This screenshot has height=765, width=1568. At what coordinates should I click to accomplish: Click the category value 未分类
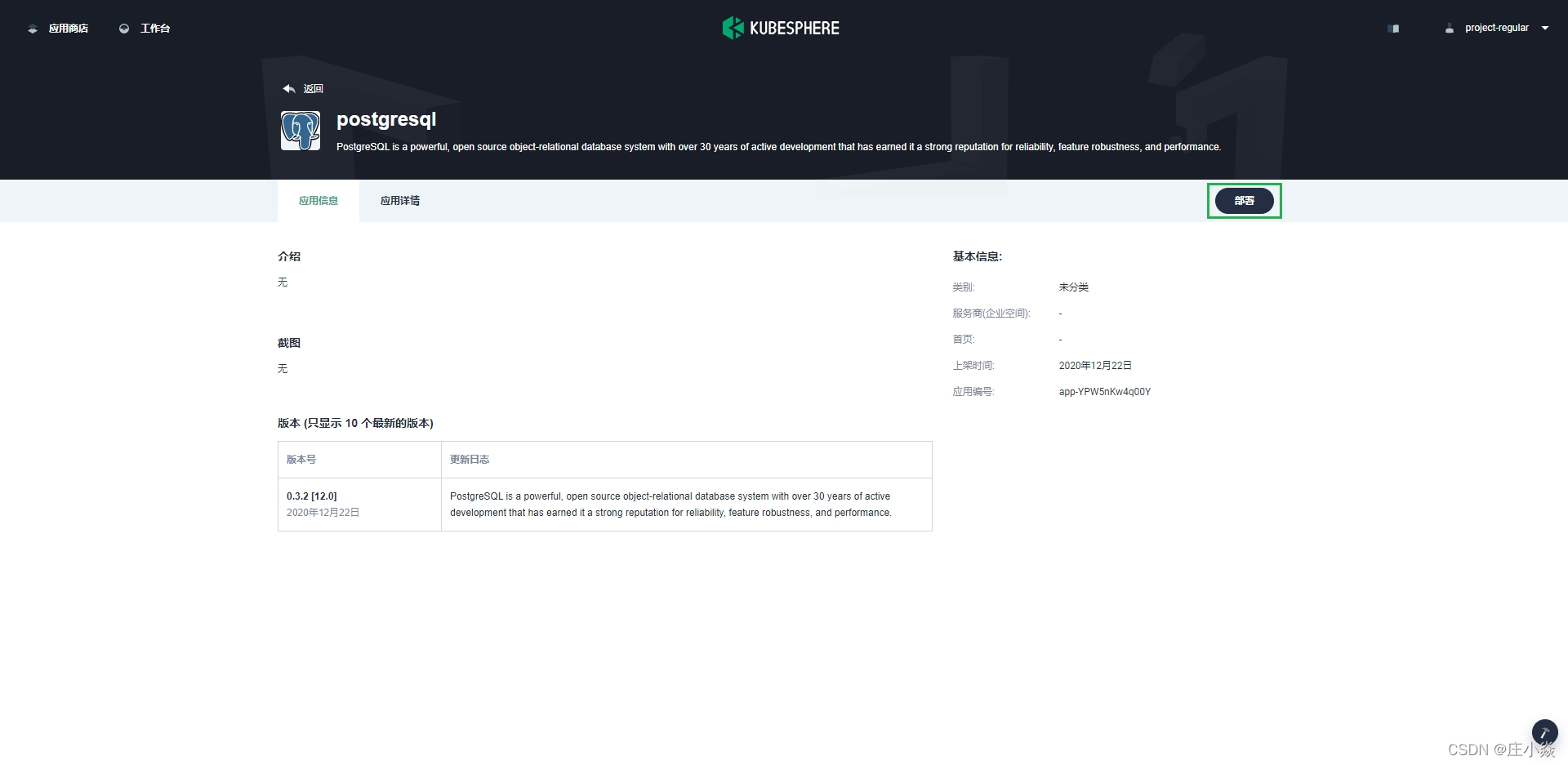1074,287
